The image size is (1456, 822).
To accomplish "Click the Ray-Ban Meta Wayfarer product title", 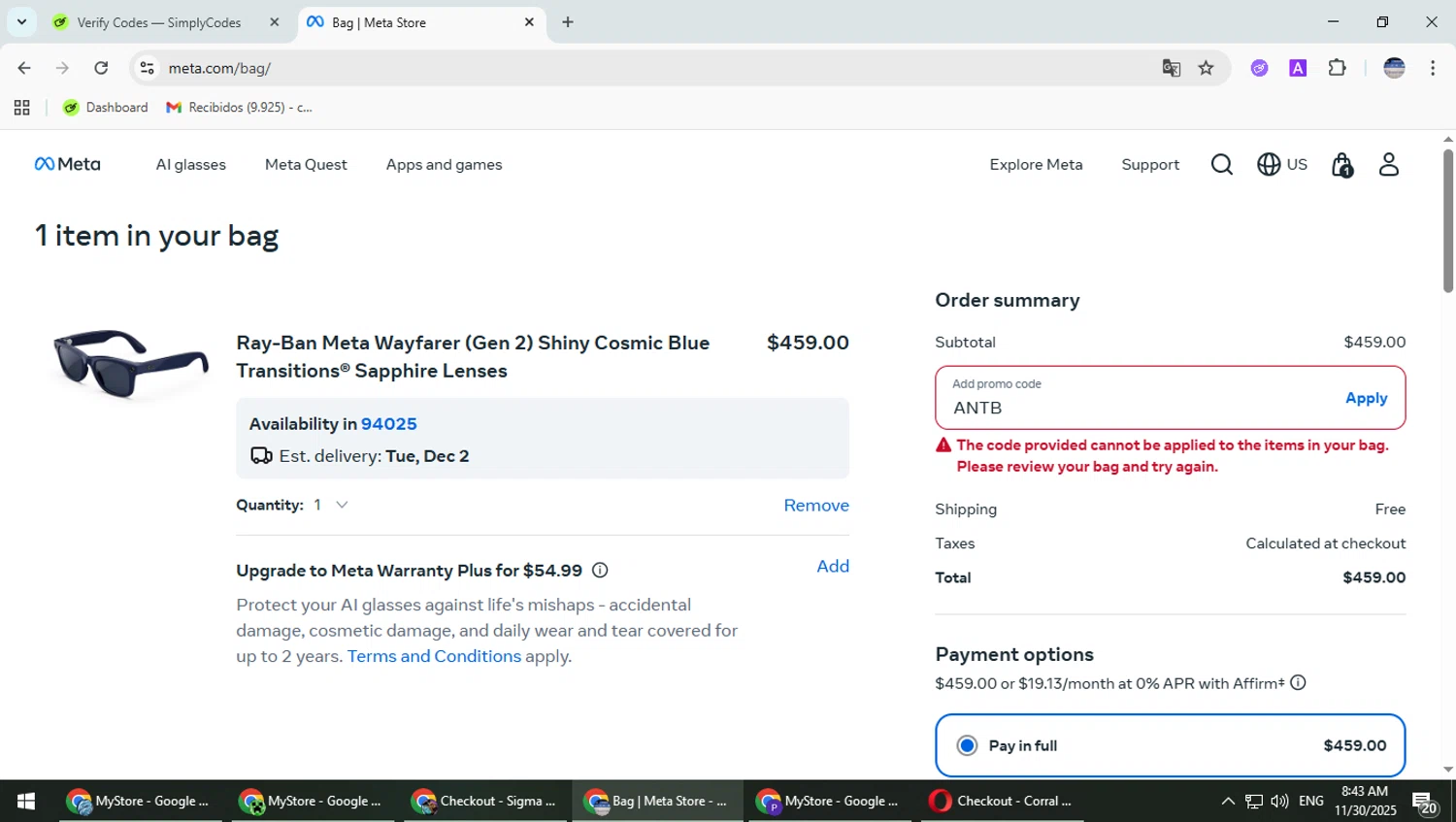I will pyautogui.click(x=473, y=357).
